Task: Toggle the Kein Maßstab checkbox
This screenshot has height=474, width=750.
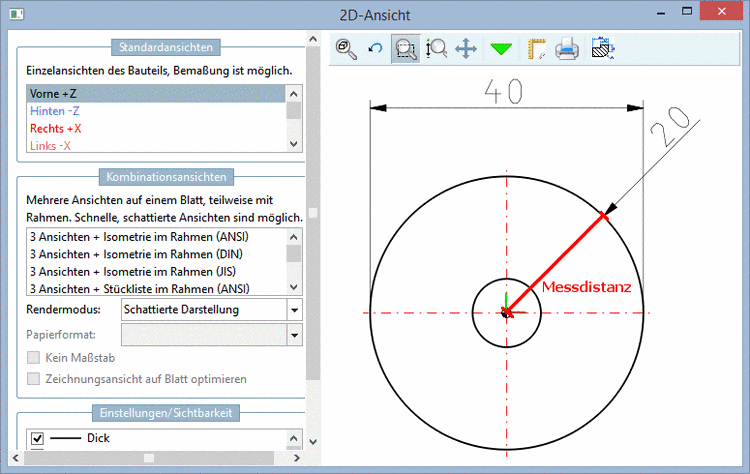Action: pos(33,358)
